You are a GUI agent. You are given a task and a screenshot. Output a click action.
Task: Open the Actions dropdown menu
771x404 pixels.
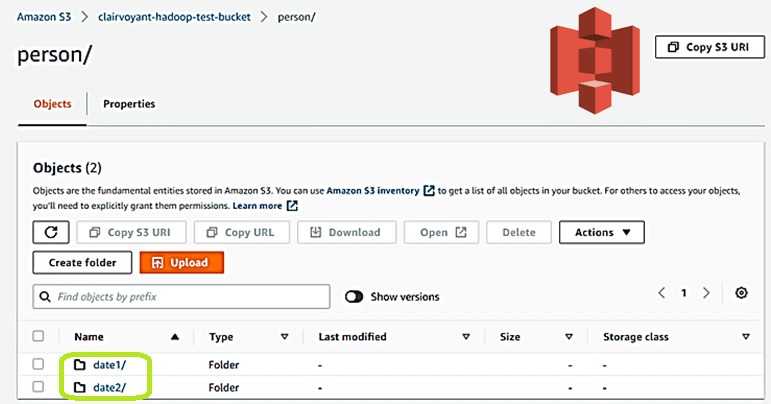(602, 232)
